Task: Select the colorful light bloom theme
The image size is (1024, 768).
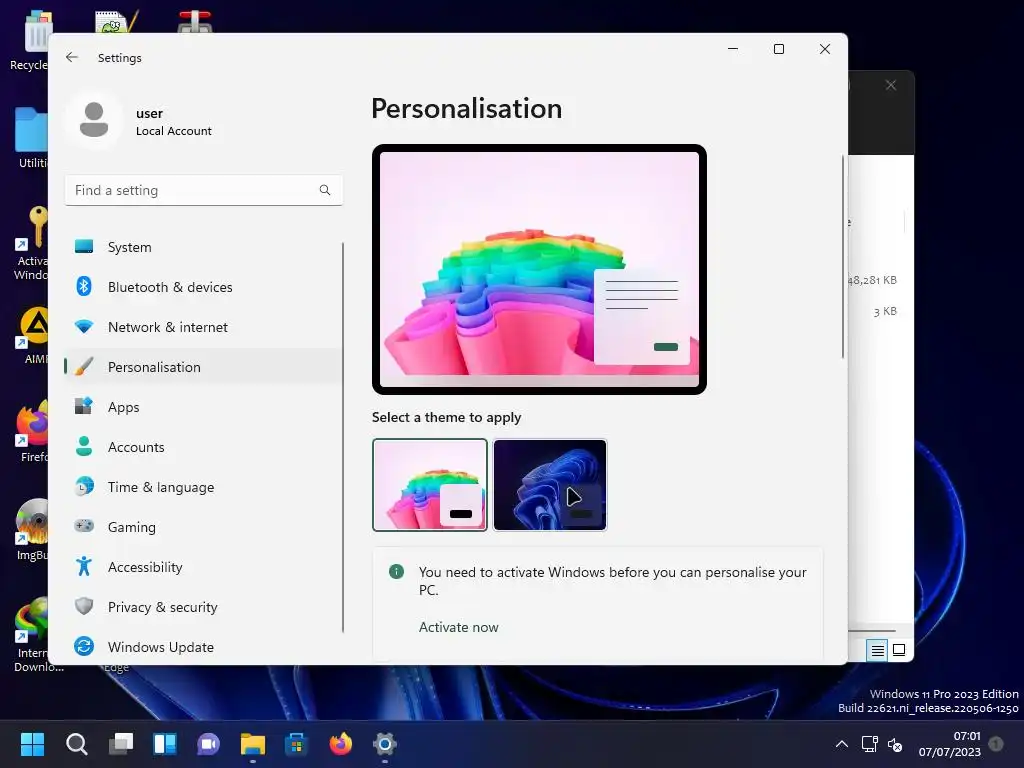Action: click(430, 485)
